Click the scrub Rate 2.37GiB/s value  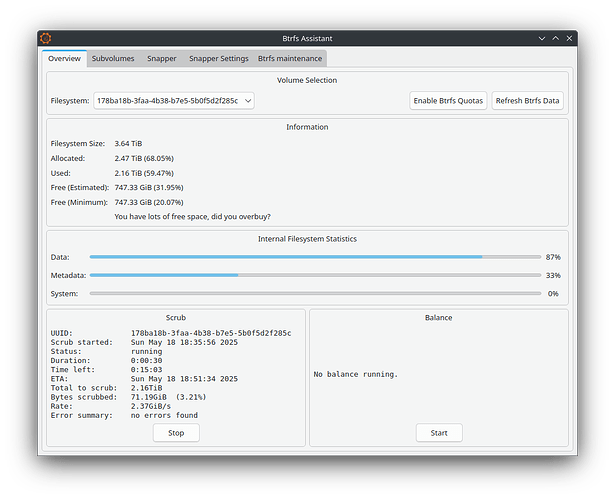click(x=151, y=406)
